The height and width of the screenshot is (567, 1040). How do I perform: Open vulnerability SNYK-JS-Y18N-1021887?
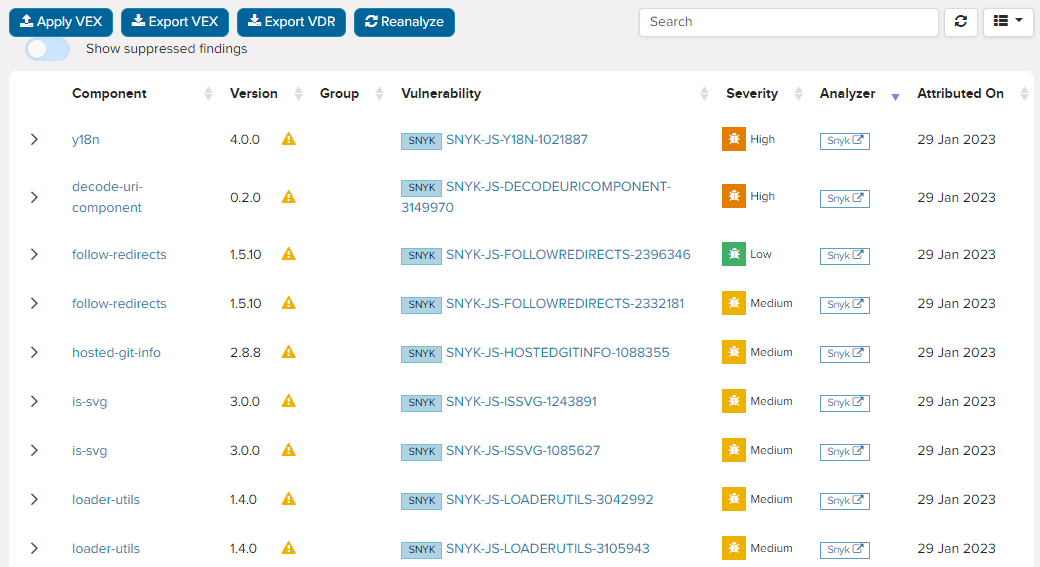517,140
